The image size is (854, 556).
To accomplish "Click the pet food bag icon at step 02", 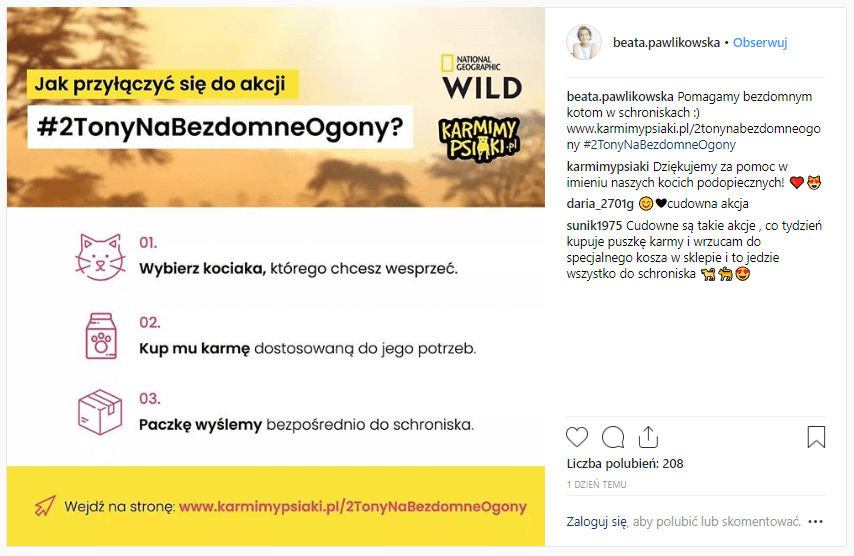I will coord(100,335).
